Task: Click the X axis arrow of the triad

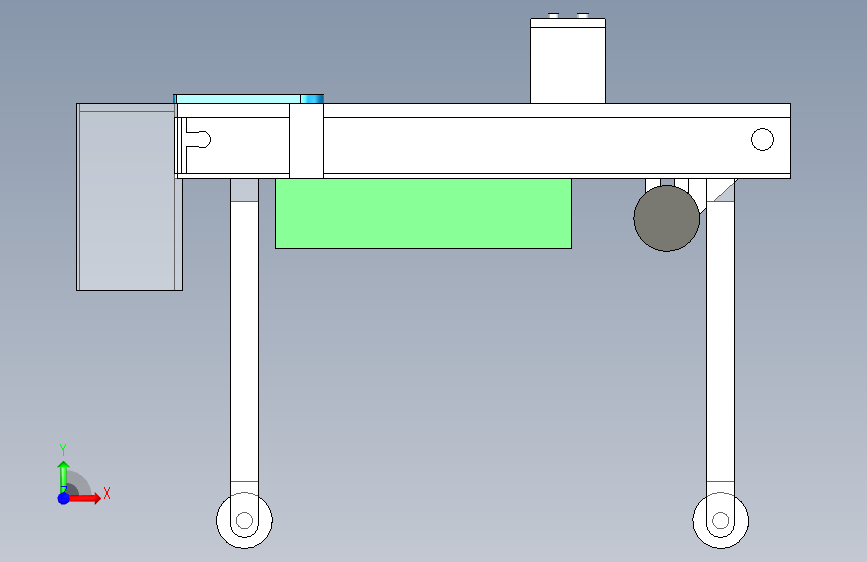Action: pyautogui.click(x=86, y=498)
